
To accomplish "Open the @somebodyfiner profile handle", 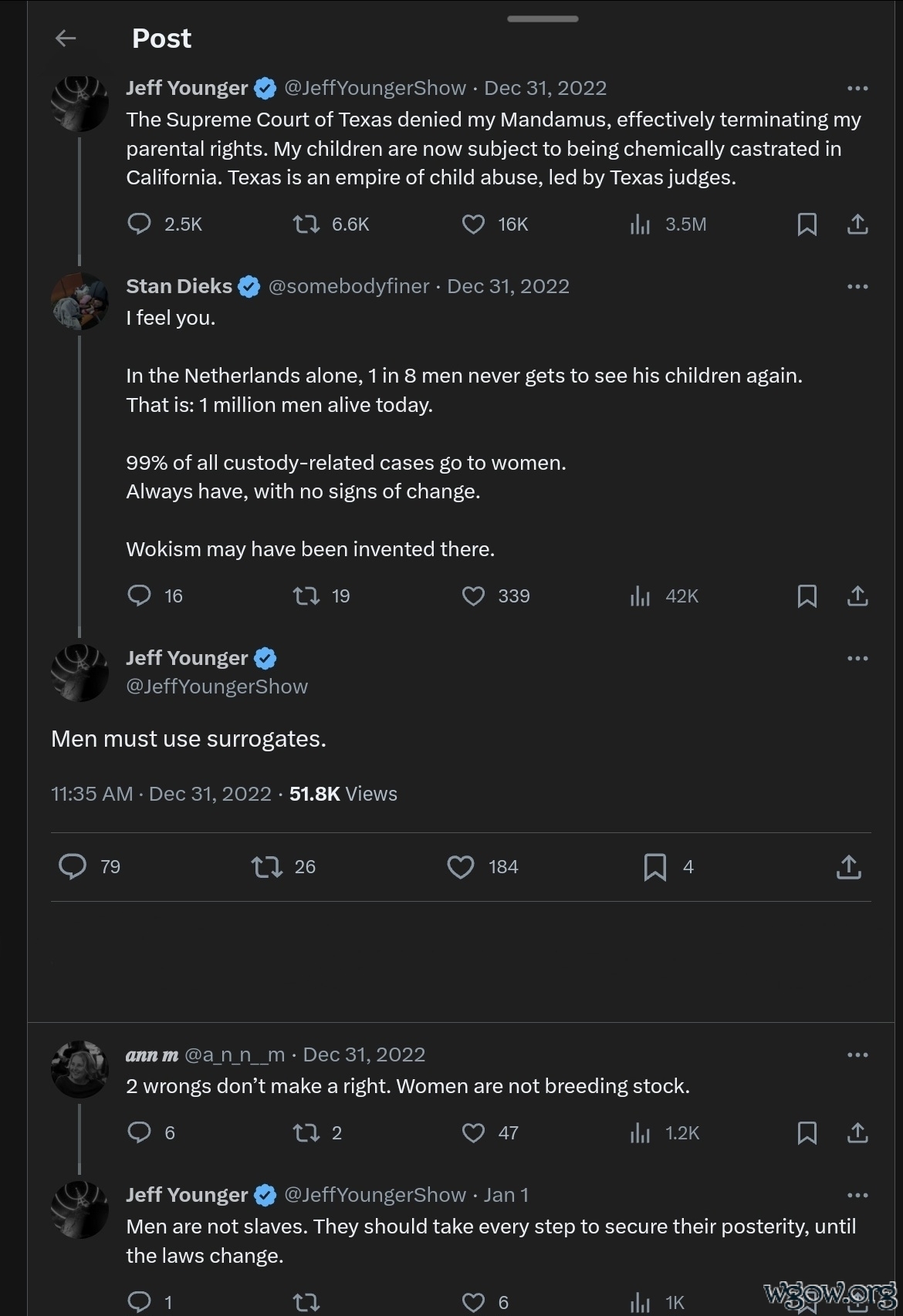I will 348,286.
